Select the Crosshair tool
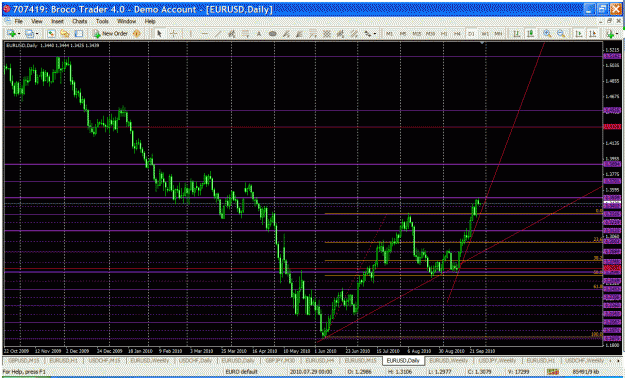625x378 pixels. (173, 34)
